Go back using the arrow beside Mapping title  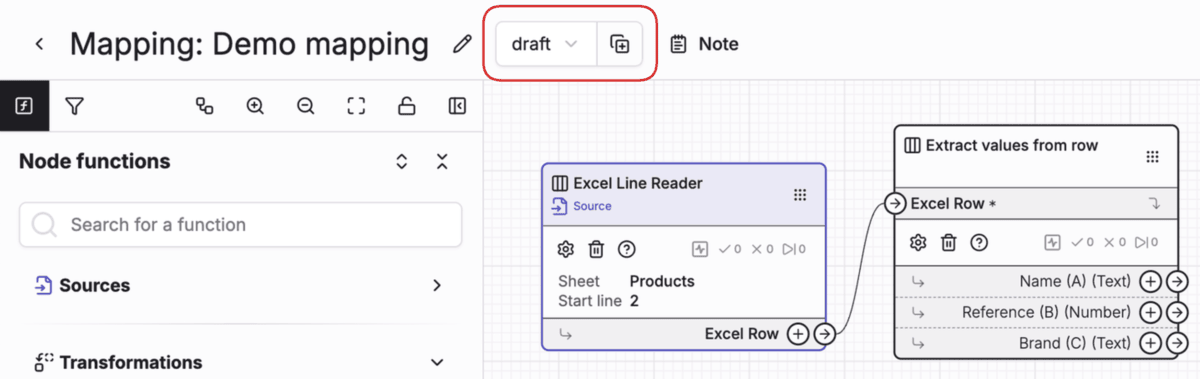39,44
